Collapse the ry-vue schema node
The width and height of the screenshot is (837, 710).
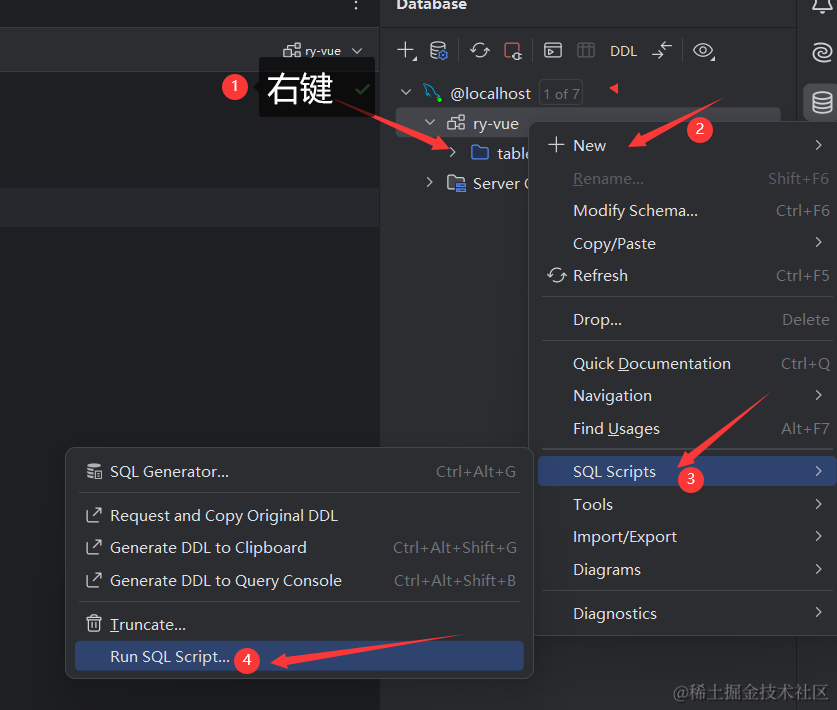pyautogui.click(x=430, y=123)
